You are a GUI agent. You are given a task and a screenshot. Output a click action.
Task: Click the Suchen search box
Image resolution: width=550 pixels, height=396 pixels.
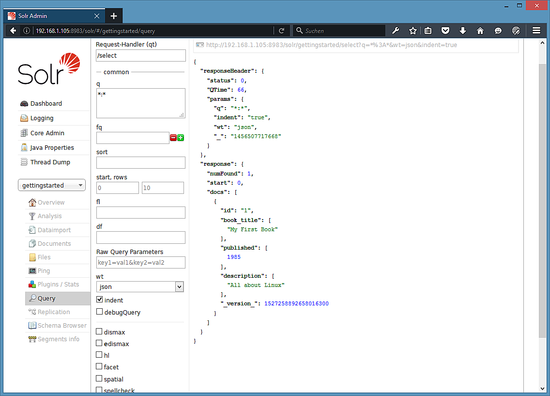339,31
